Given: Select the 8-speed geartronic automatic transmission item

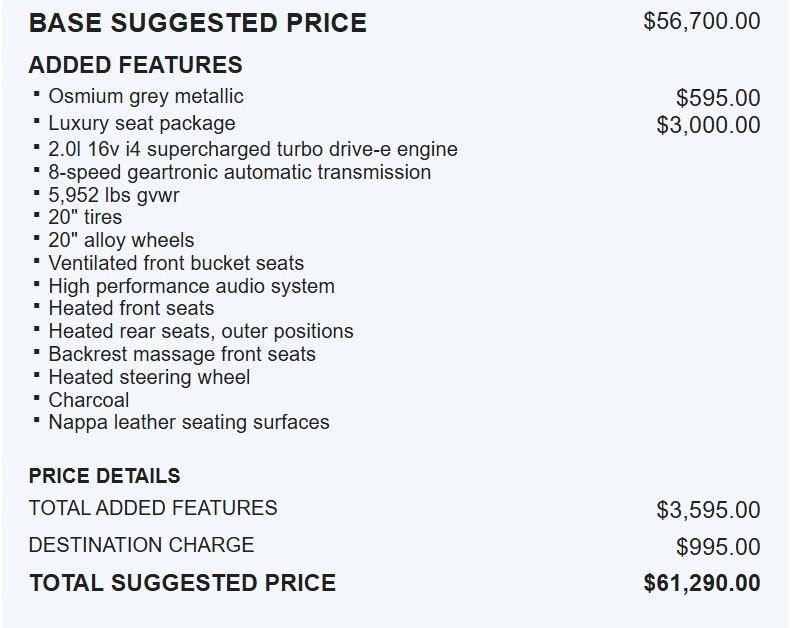Looking at the screenshot, I should (x=240, y=172).
